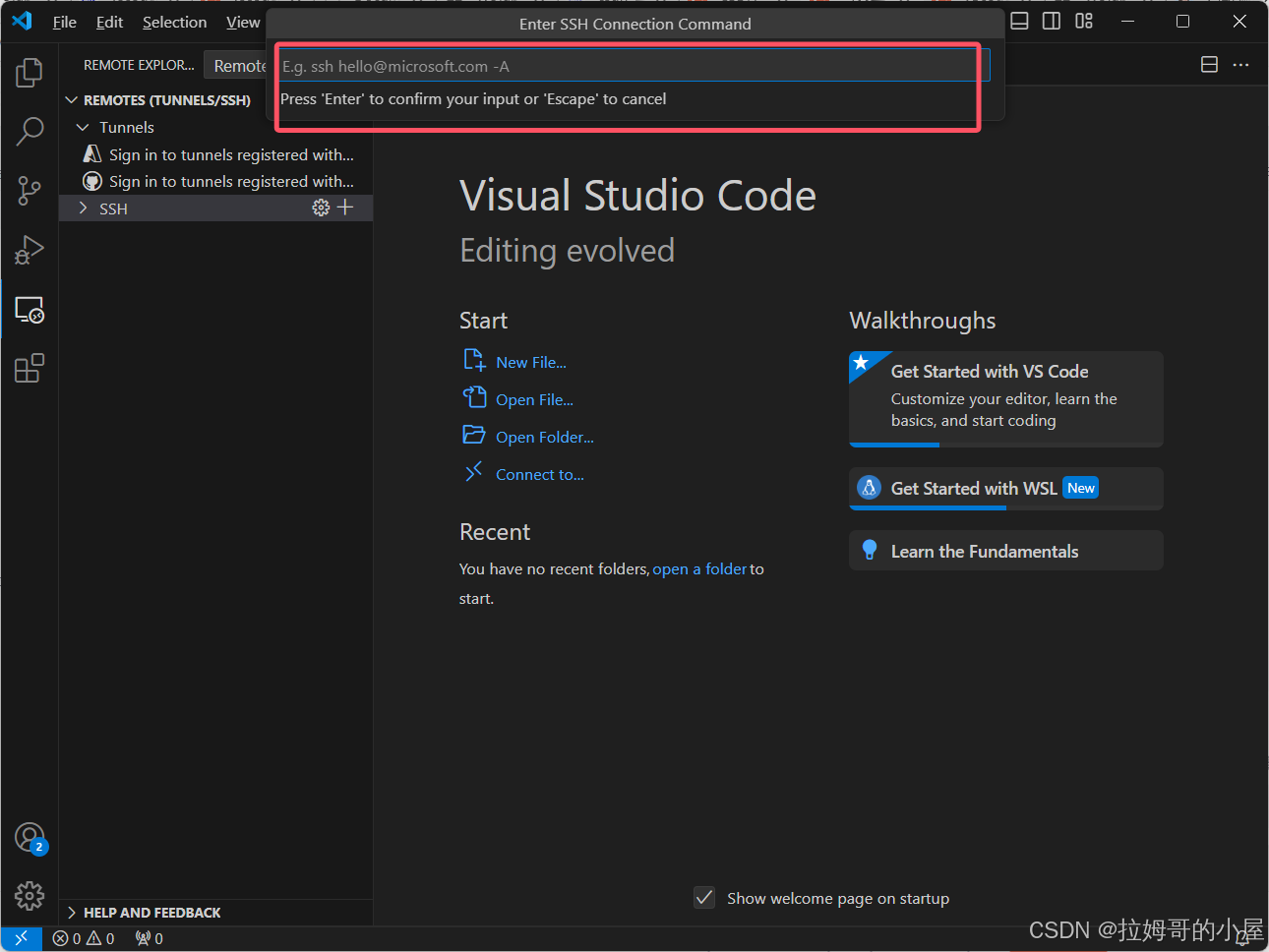The width and height of the screenshot is (1269, 952).
Task: Open the editor More Actions ellipsis
Action: pyautogui.click(x=1240, y=65)
